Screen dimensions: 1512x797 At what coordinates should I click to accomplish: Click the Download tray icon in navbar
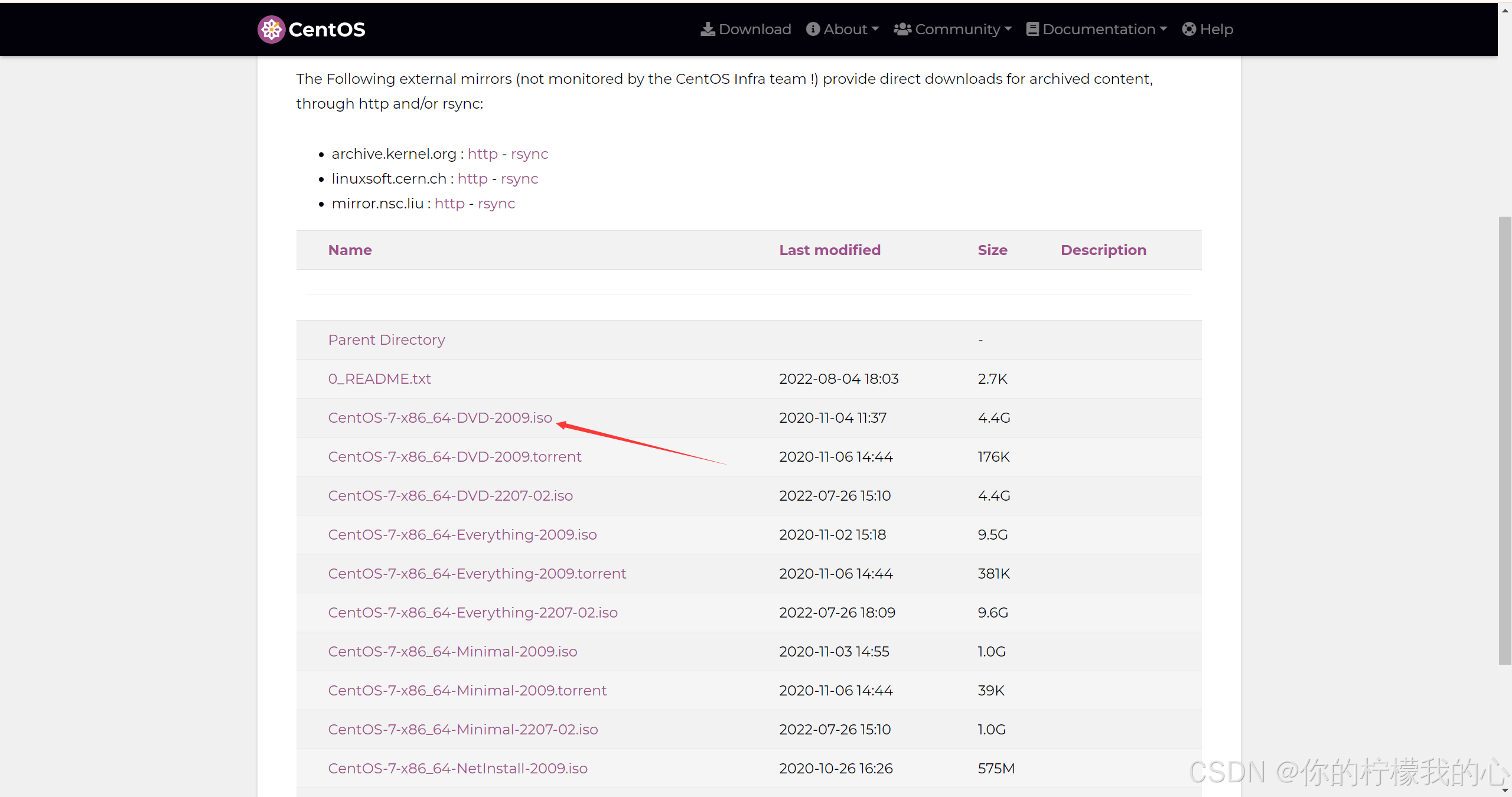tap(707, 30)
